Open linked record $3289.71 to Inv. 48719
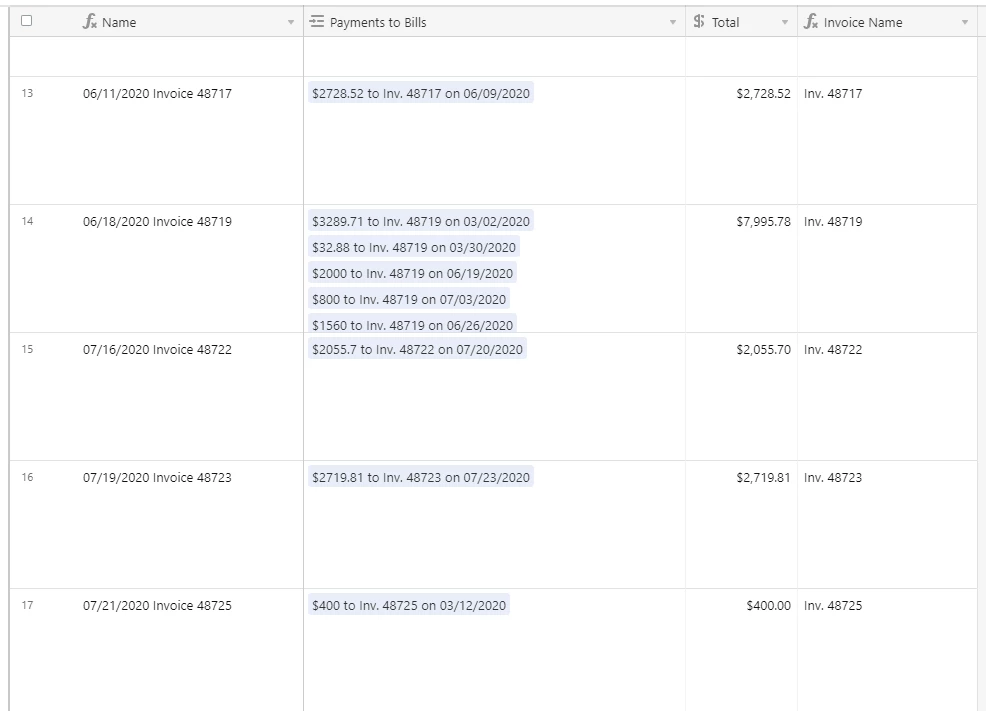The image size is (986, 711). point(421,221)
